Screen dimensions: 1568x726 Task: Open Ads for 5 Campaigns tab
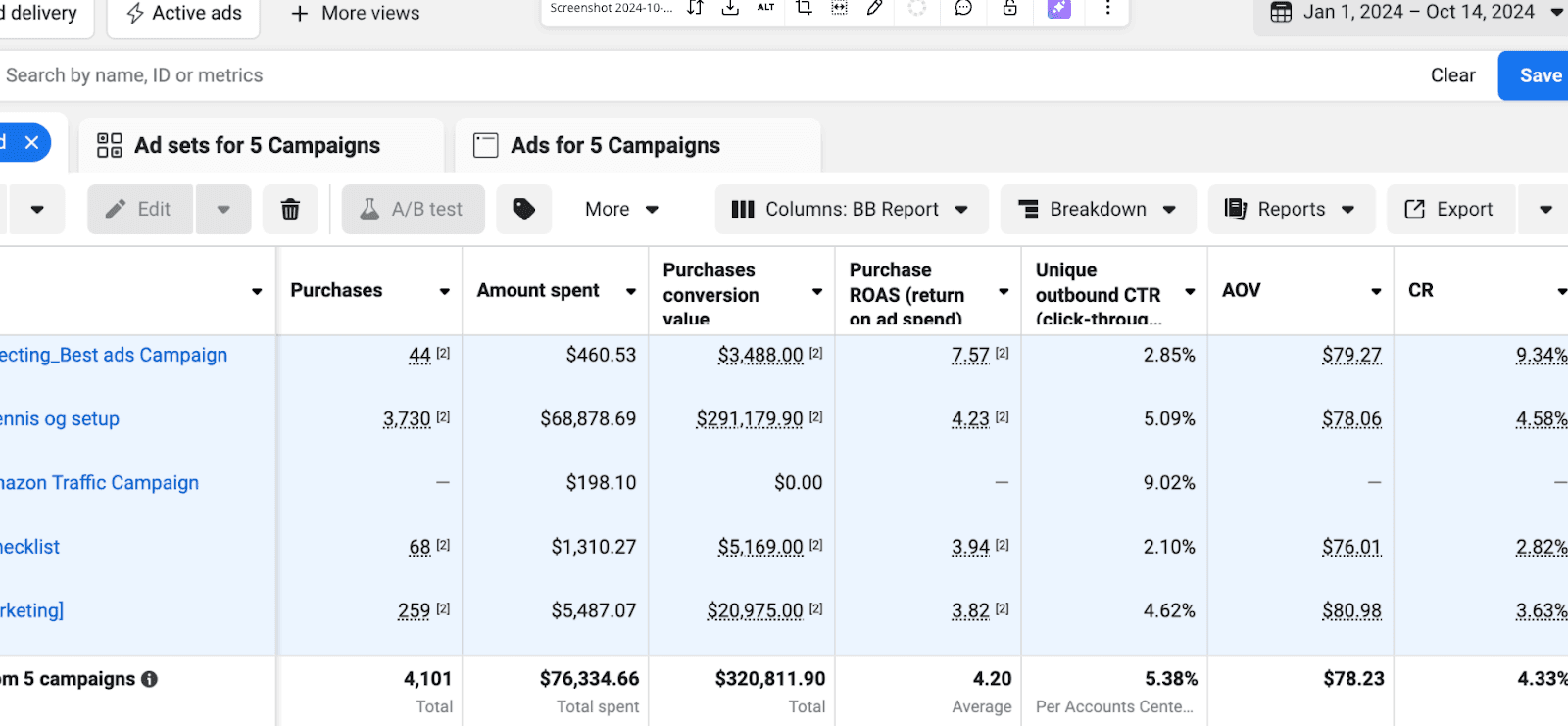click(x=614, y=146)
